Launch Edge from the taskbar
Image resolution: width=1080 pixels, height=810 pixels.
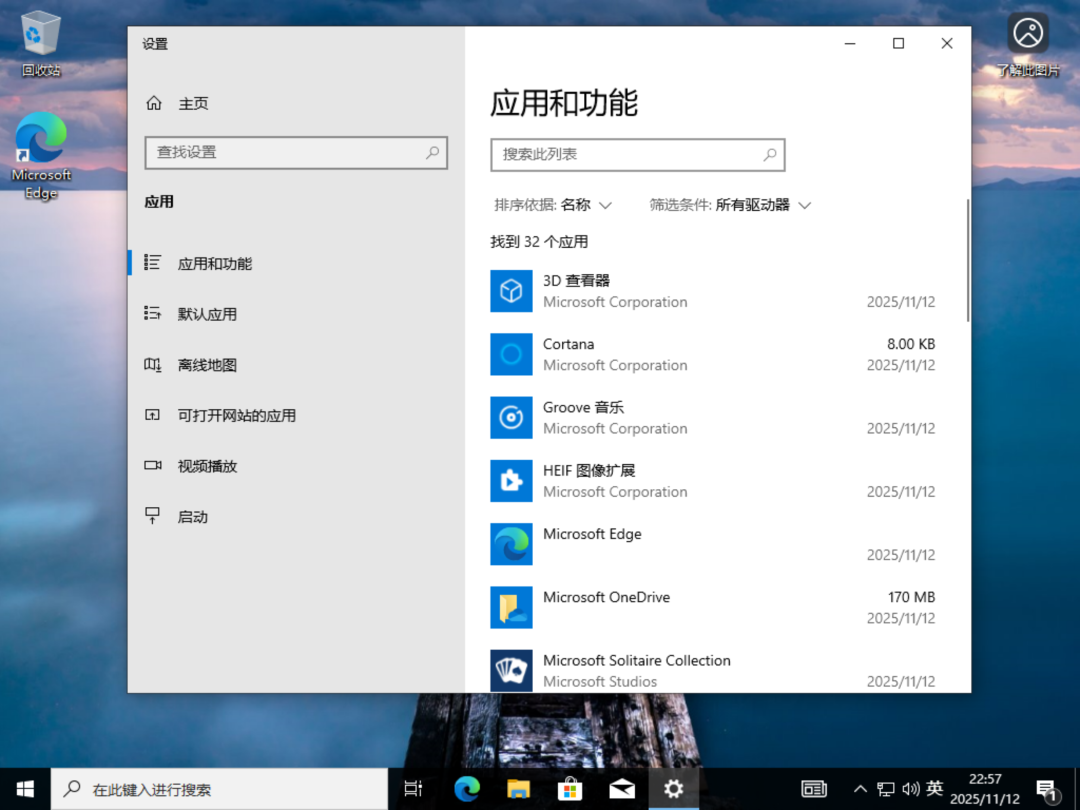pyautogui.click(x=466, y=789)
